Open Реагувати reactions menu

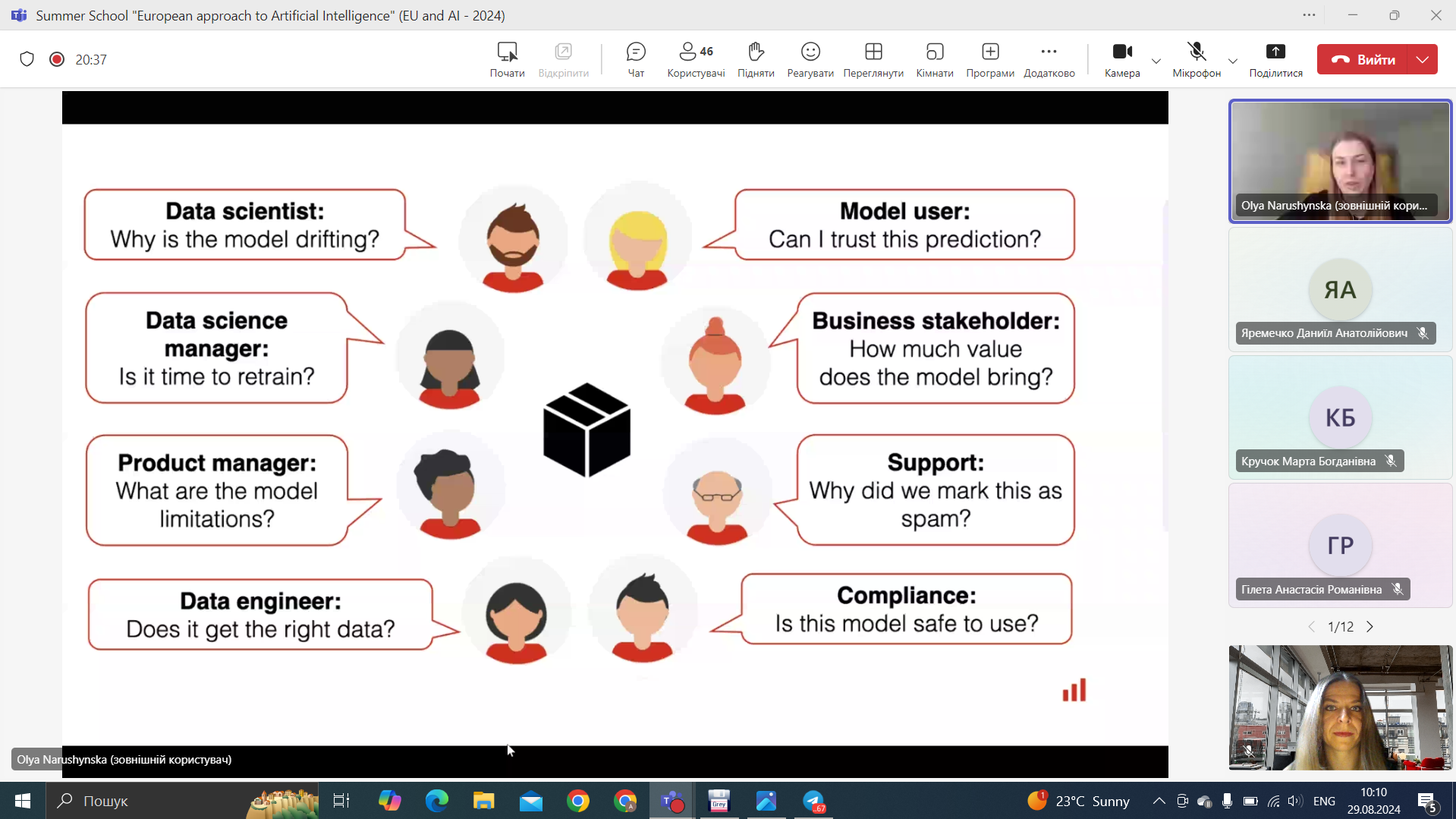coord(810,59)
